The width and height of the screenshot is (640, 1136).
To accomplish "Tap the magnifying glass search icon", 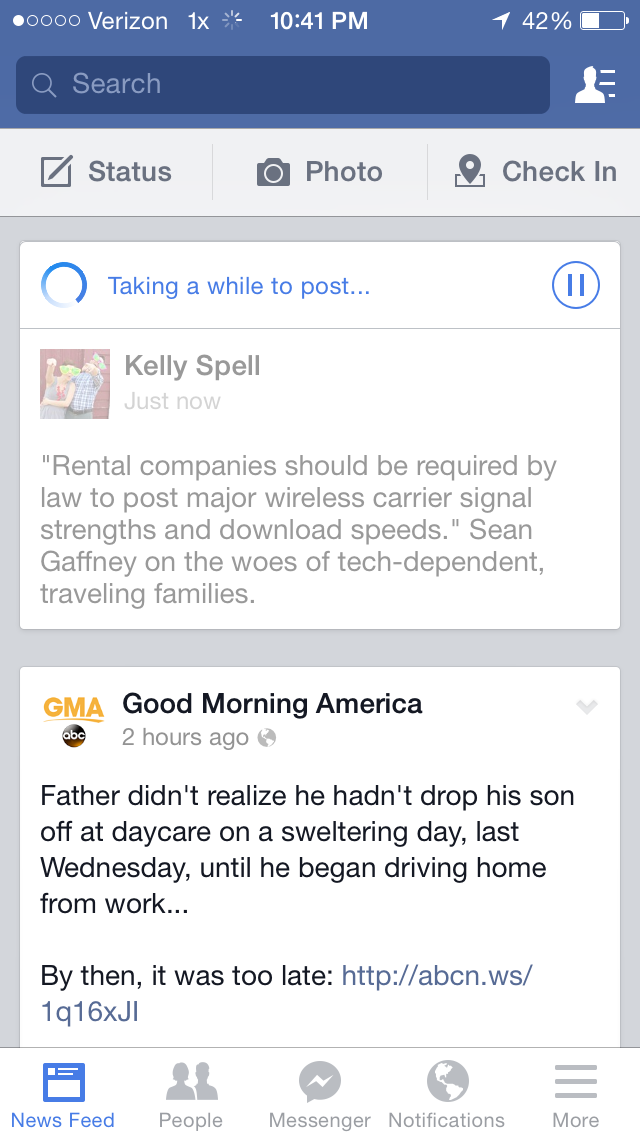I will (44, 85).
